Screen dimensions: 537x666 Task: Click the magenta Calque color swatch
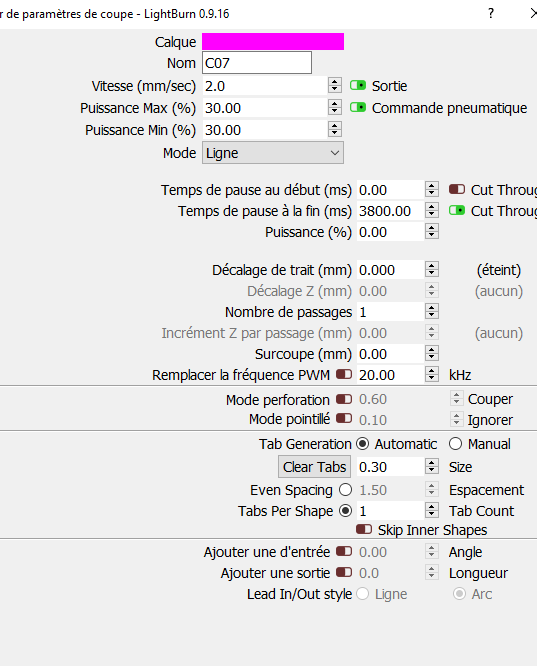(x=273, y=42)
